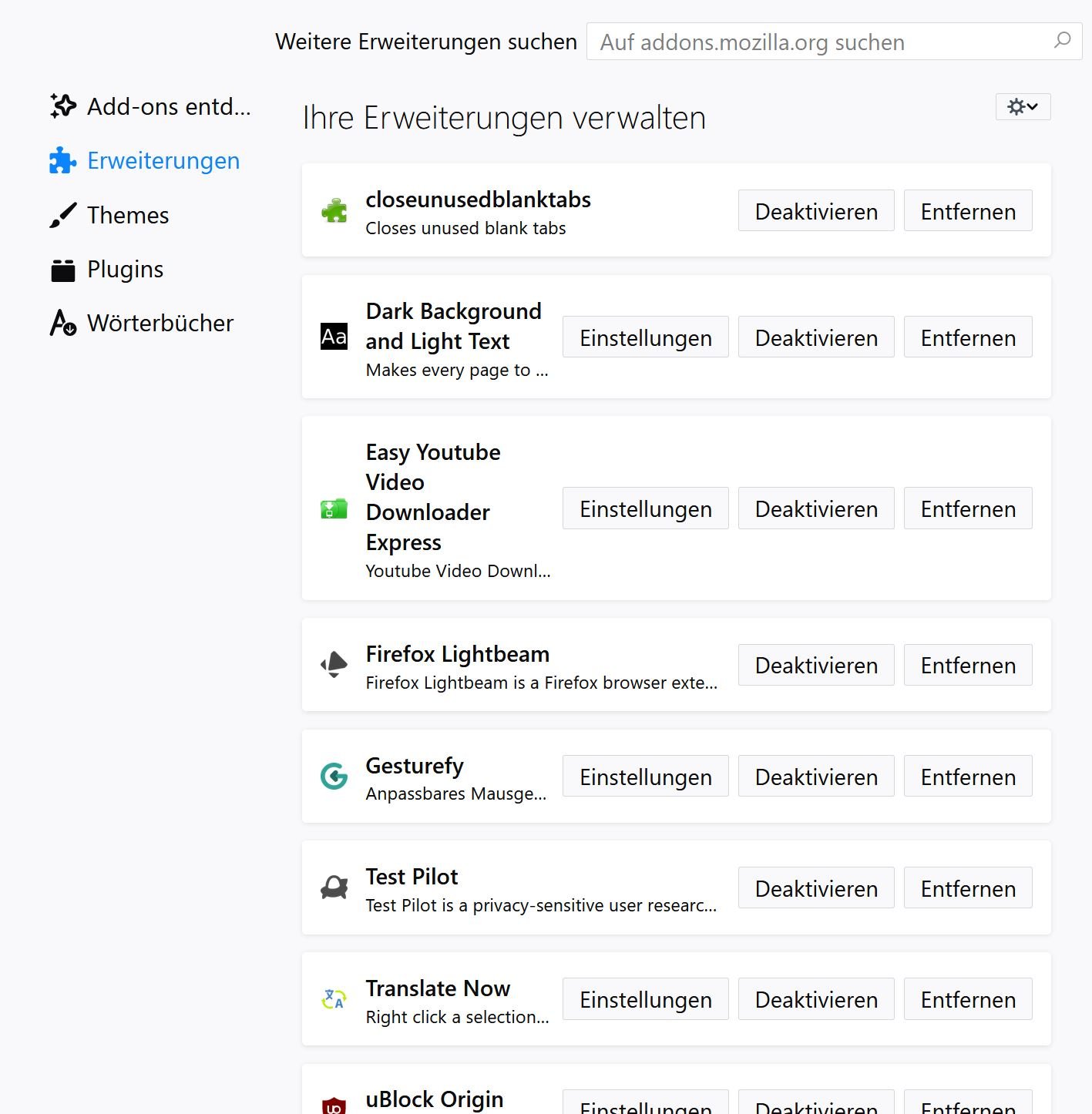Open Einstellungen for Gesturefy
The height and width of the screenshot is (1114, 1092).
pos(645,777)
